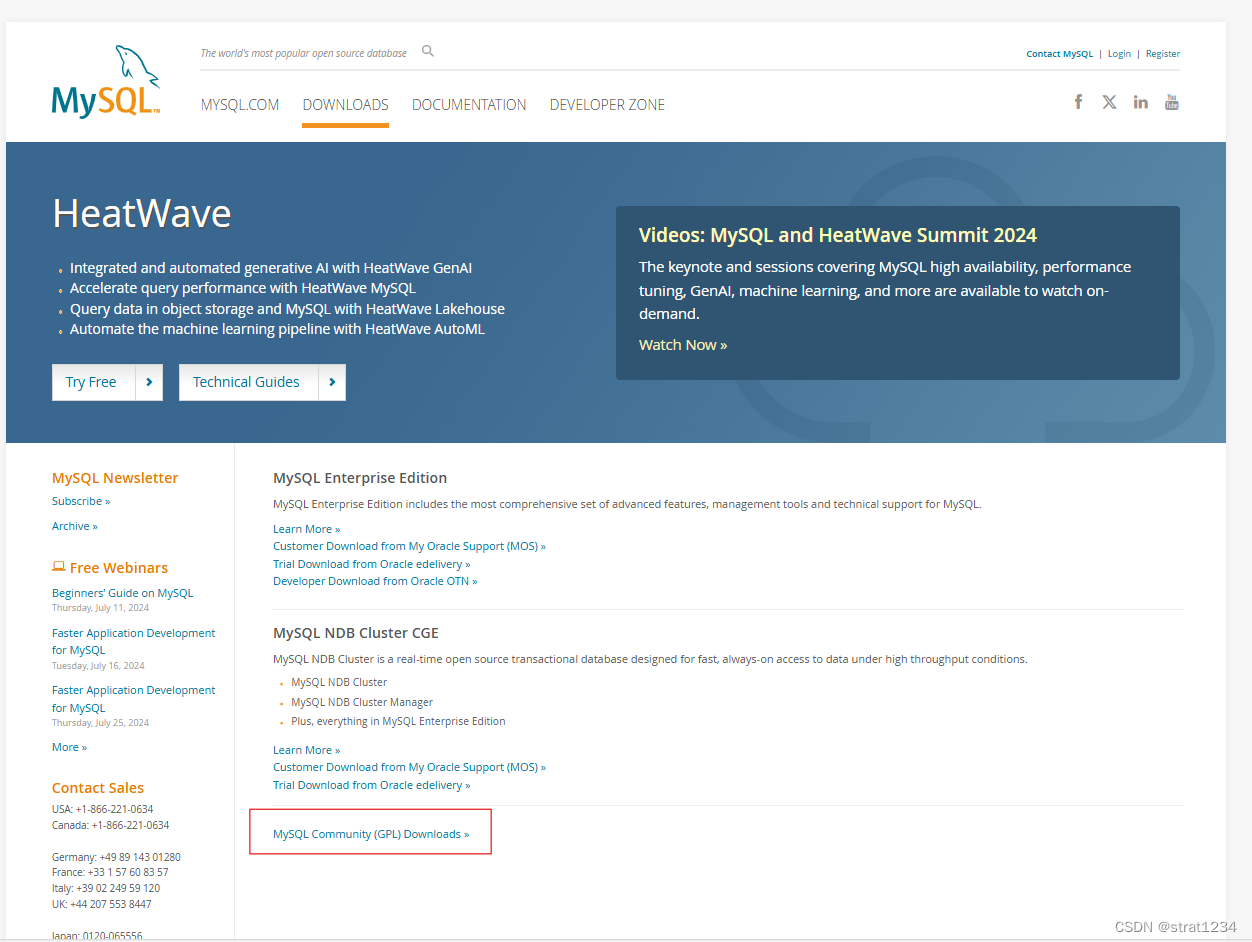Open Beginners' Guide on MySQL webinar

tap(123, 593)
